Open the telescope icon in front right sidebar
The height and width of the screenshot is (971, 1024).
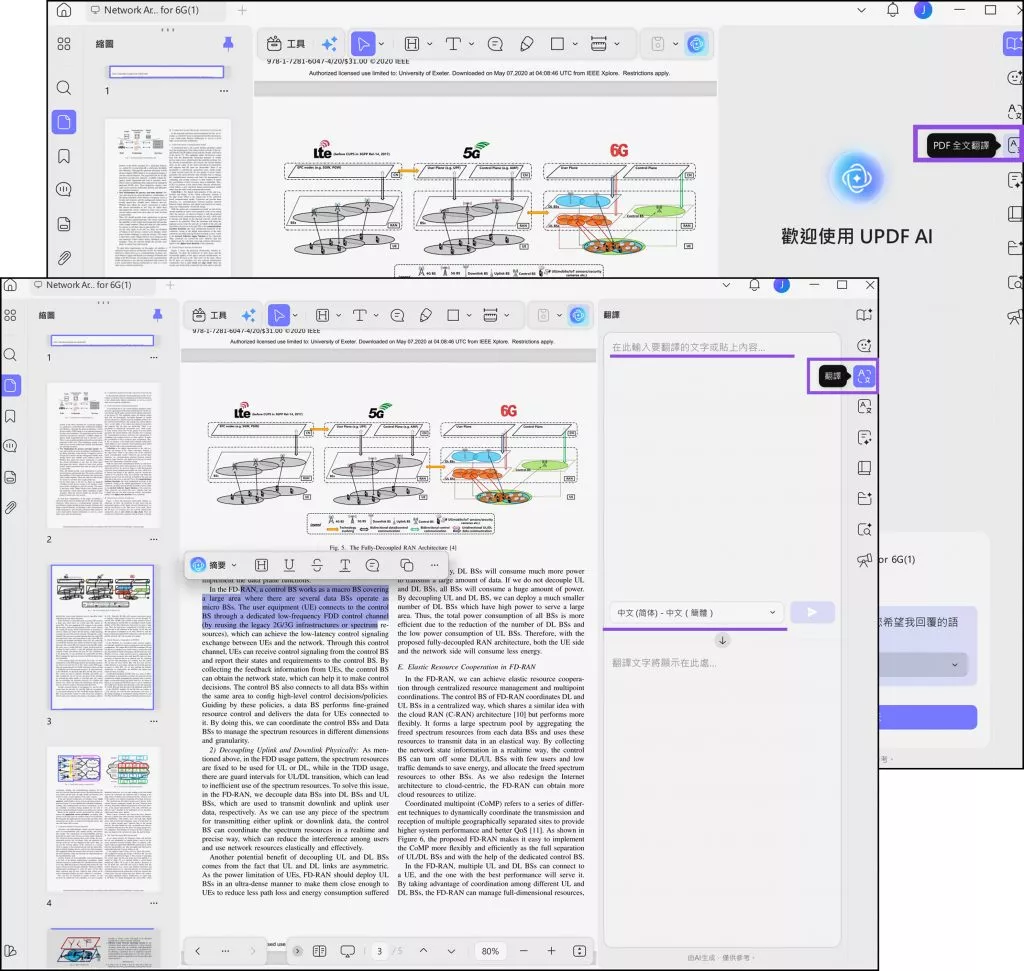point(864,560)
